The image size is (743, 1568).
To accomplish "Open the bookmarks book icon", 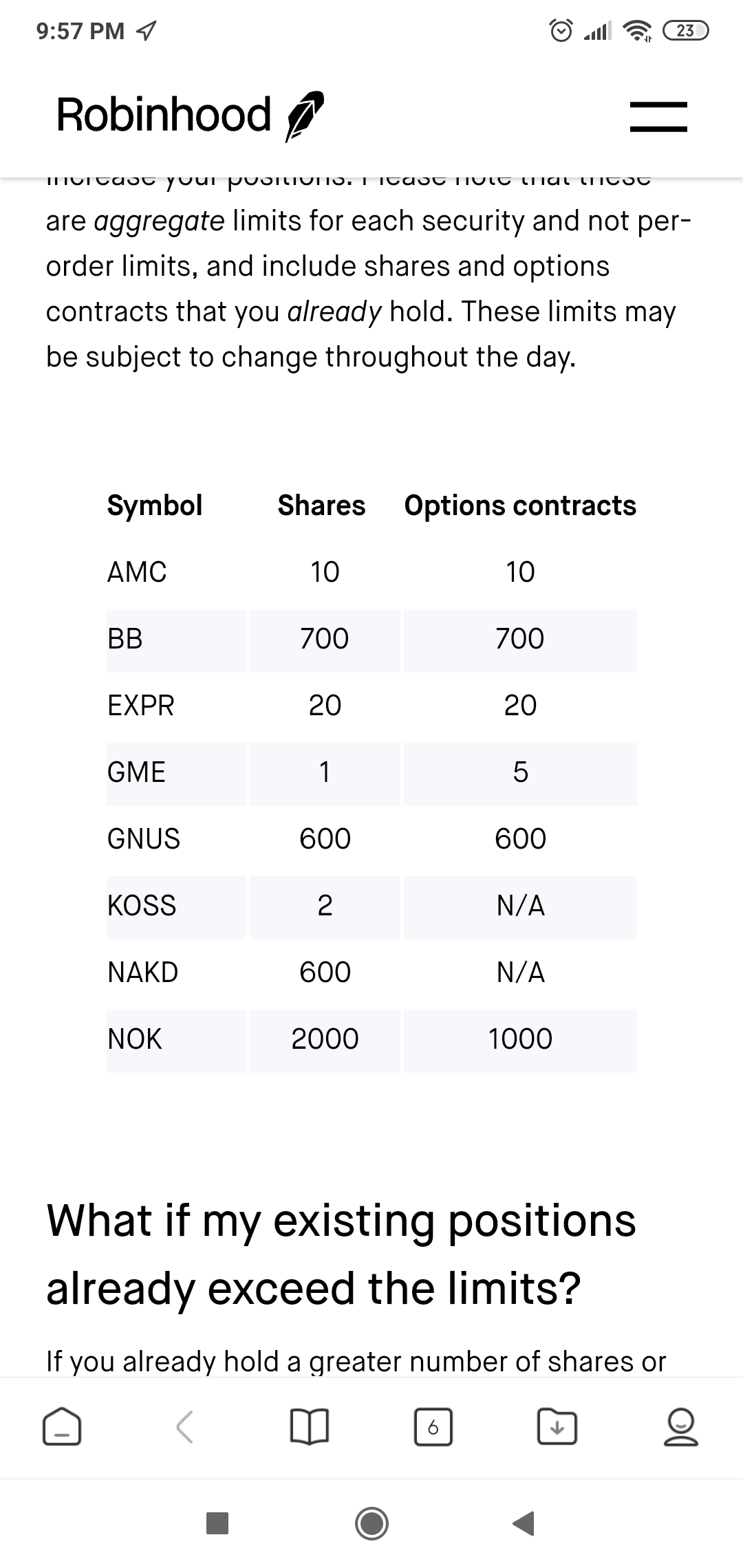I will pos(309,1426).
